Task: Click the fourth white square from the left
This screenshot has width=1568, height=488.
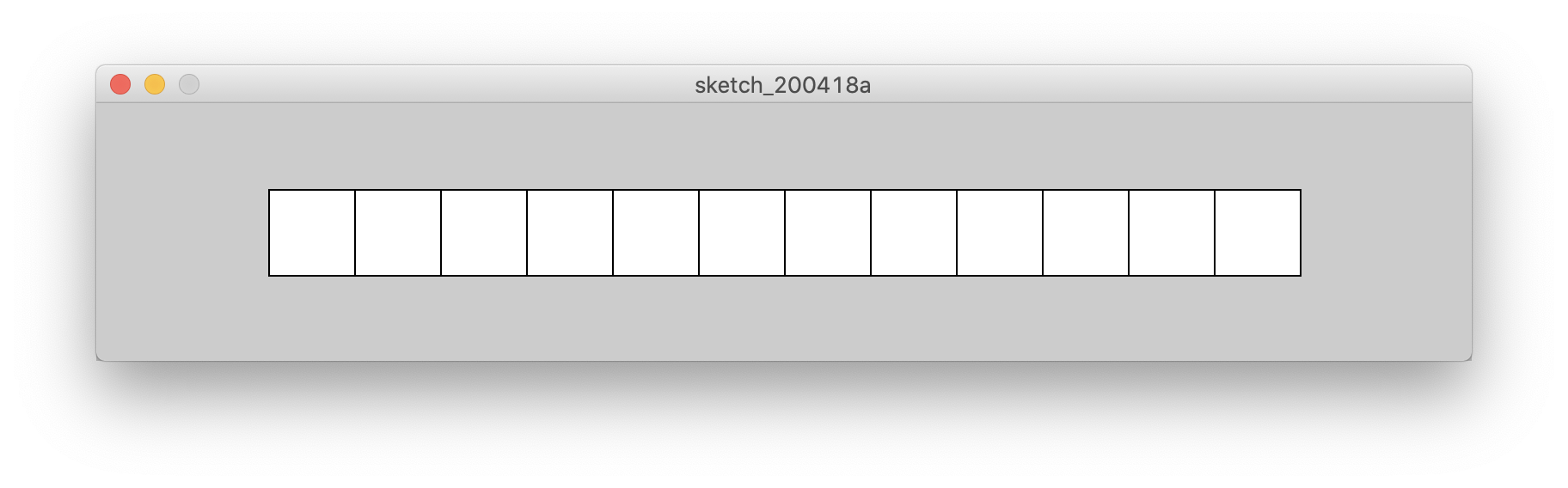Action: click(x=570, y=233)
